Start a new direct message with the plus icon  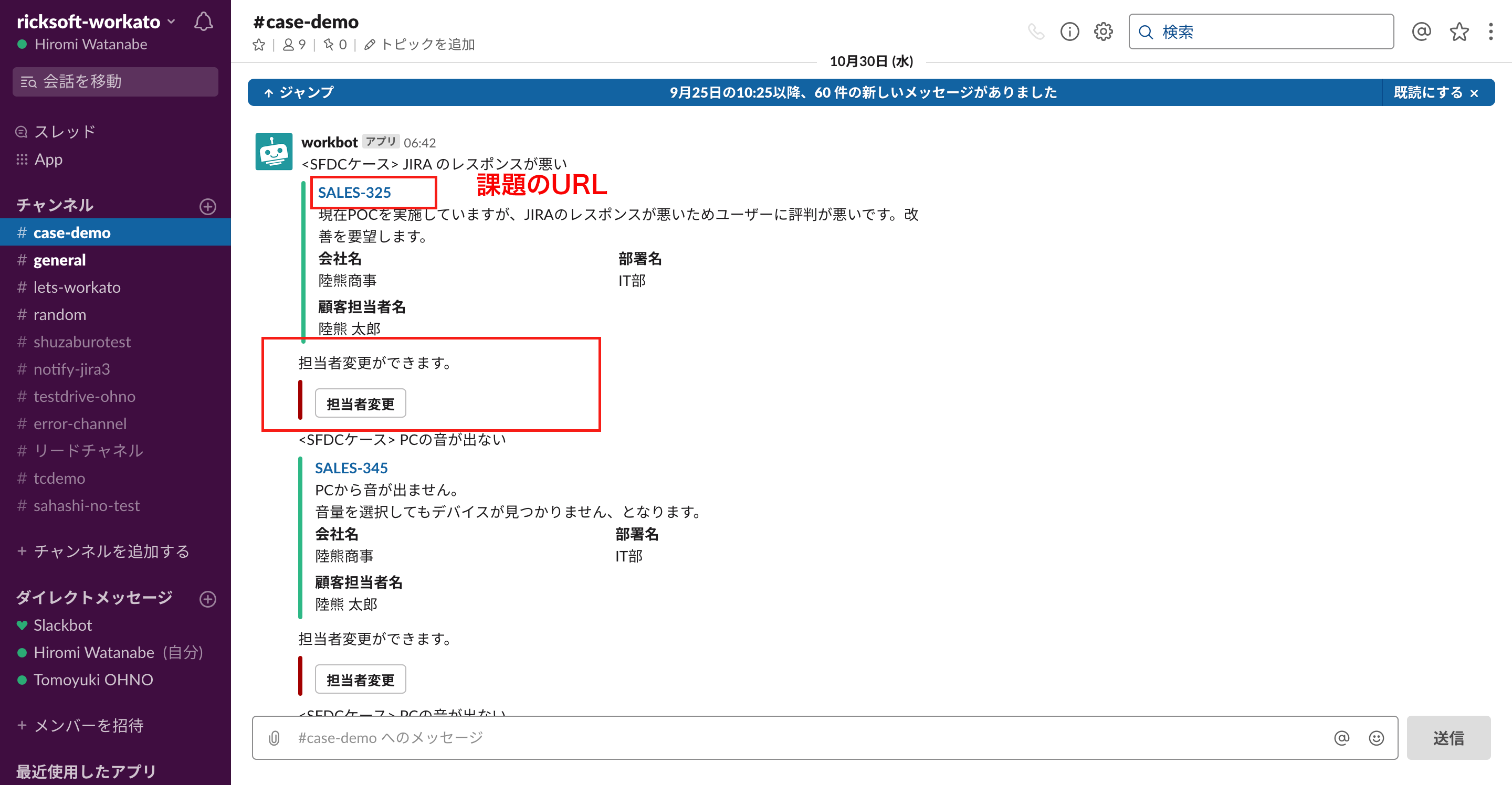[208, 598]
